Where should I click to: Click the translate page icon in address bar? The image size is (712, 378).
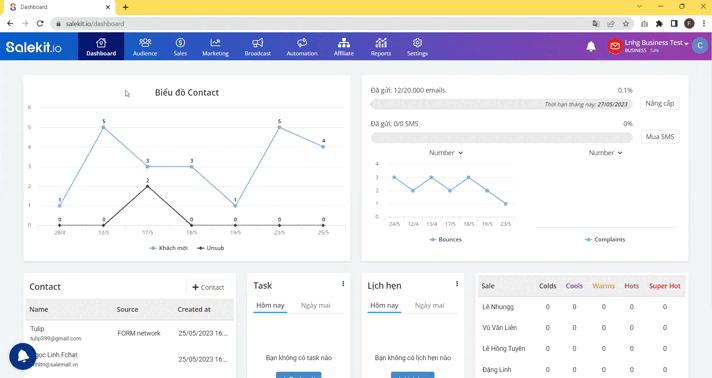click(x=596, y=24)
